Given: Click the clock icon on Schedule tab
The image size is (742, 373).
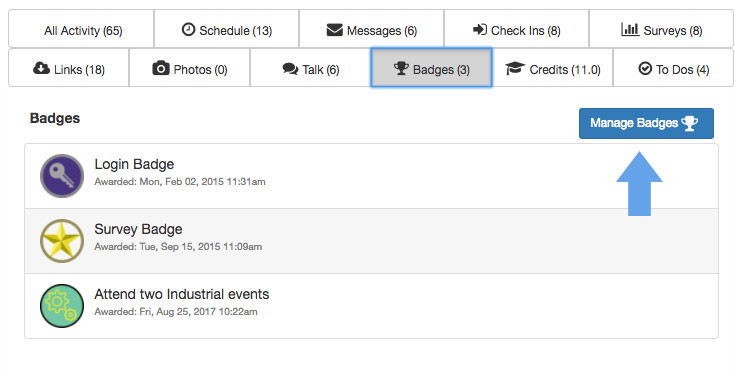Looking at the screenshot, I should [x=188, y=30].
